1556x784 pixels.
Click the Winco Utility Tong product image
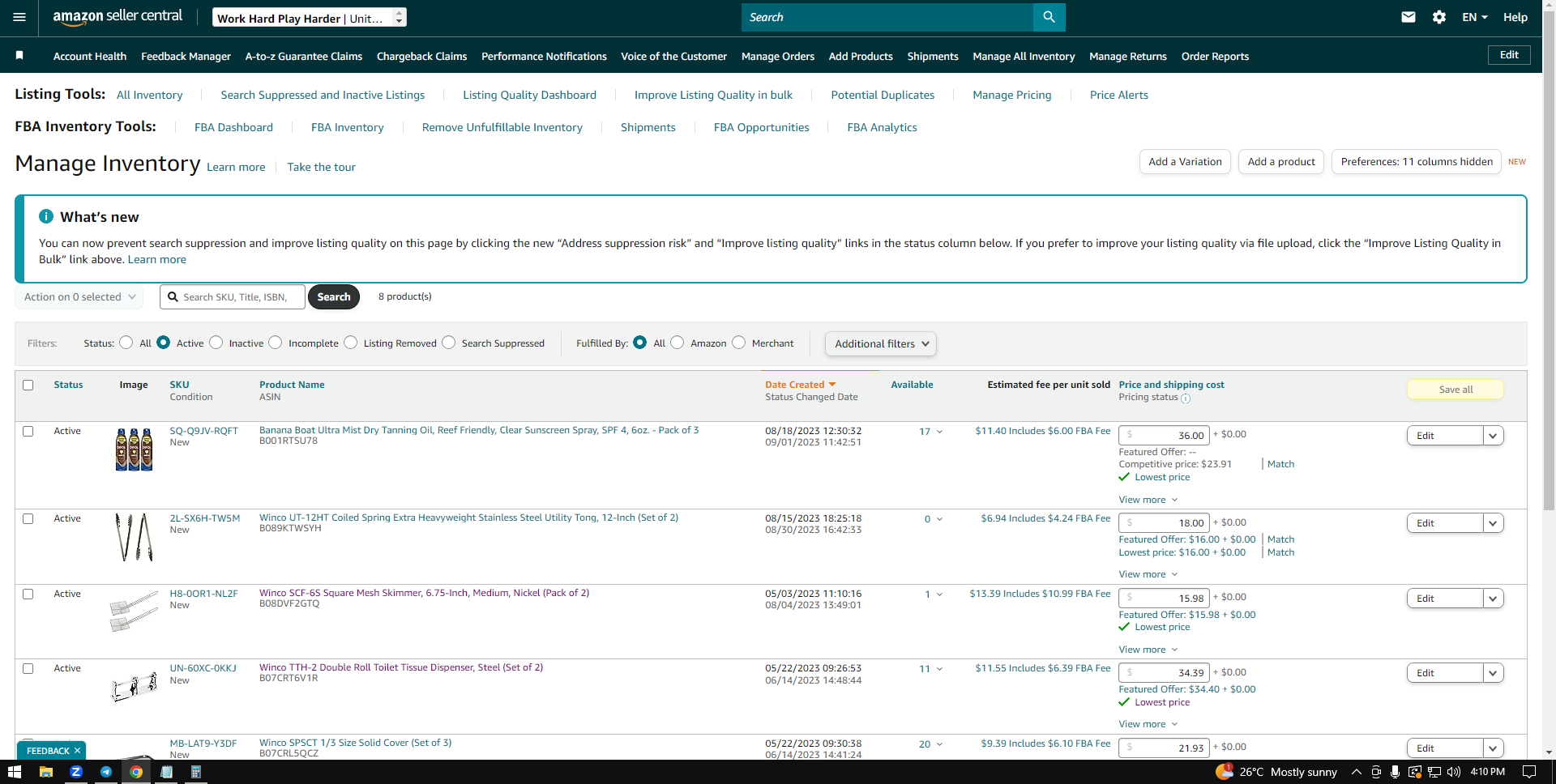coord(134,537)
